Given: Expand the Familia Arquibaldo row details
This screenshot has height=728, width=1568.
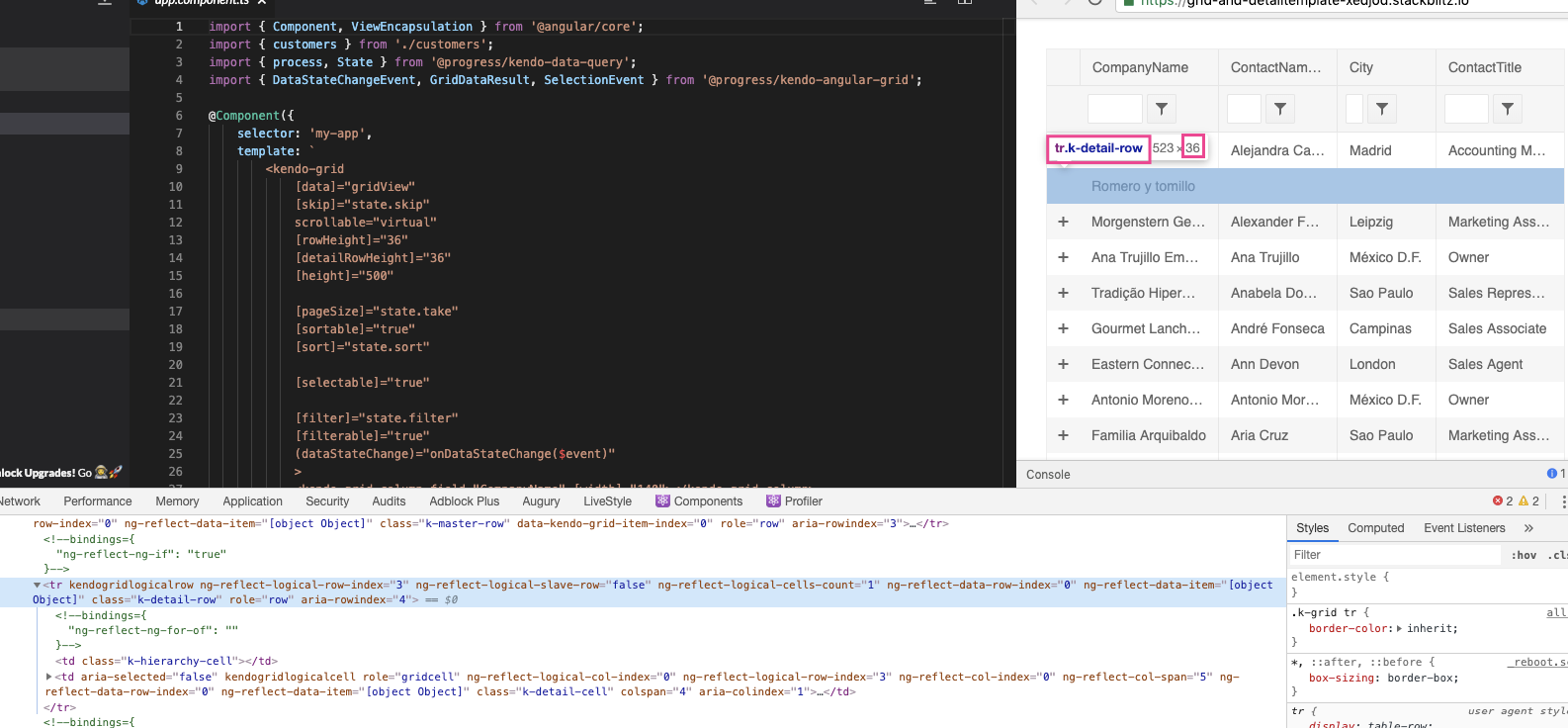Looking at the screenshot, I should coord(1064,435).
